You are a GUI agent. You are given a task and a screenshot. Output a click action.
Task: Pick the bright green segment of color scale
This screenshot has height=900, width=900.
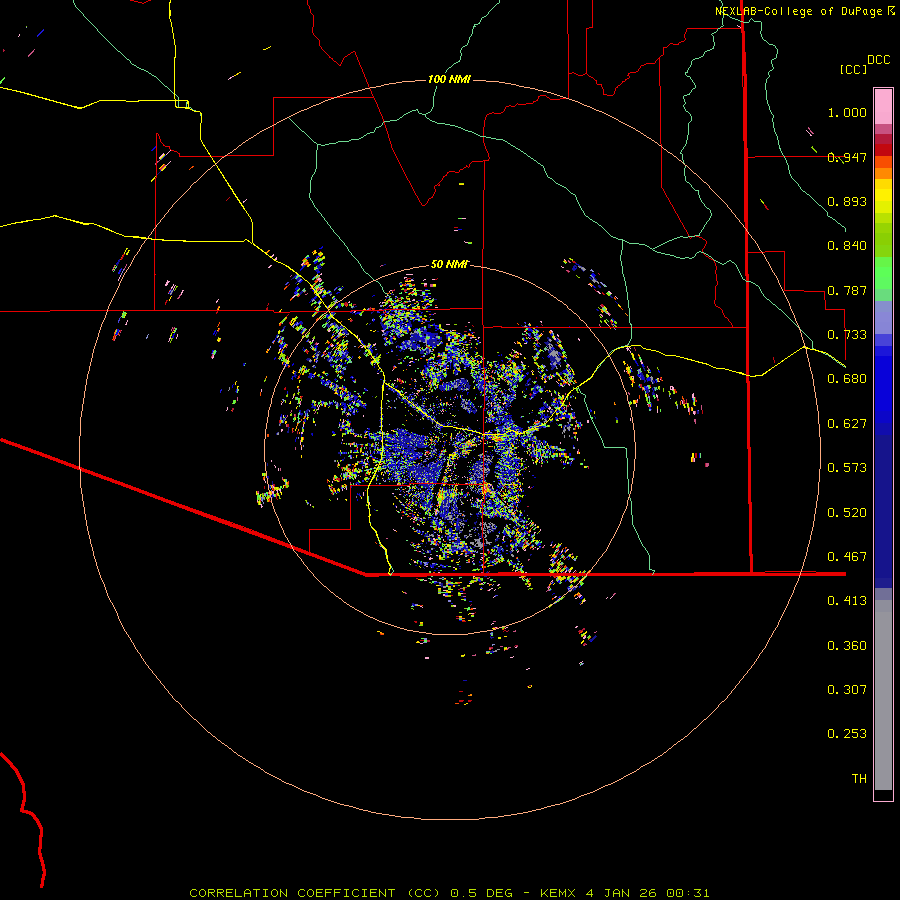(883, 273)
